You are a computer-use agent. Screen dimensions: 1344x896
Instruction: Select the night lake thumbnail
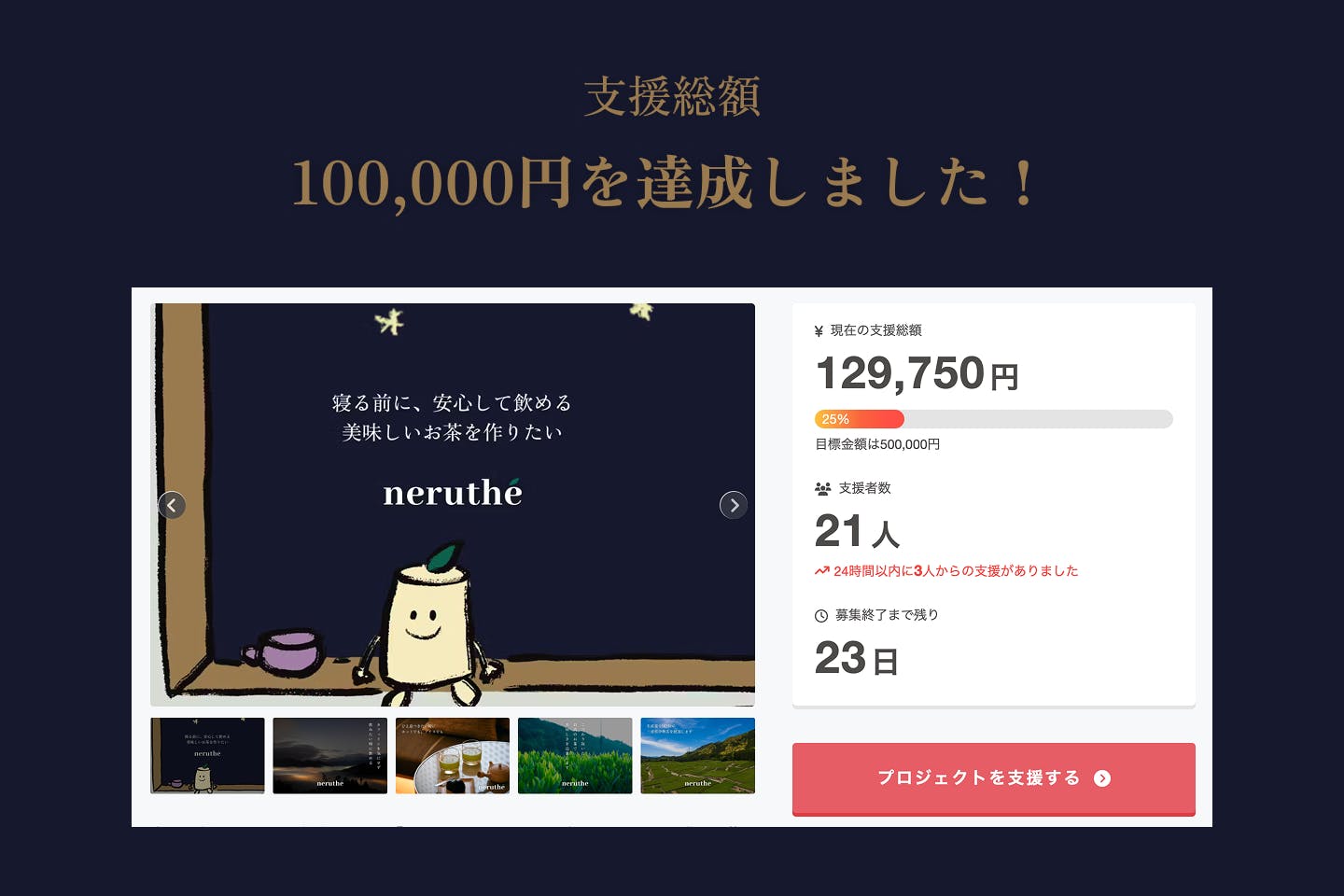click(x=329, y=756)
